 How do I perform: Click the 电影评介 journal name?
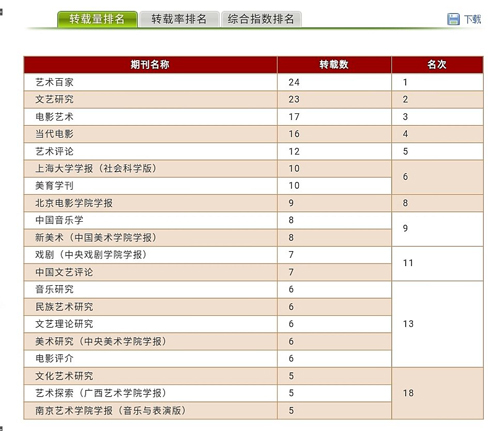[x=54, y=358]
